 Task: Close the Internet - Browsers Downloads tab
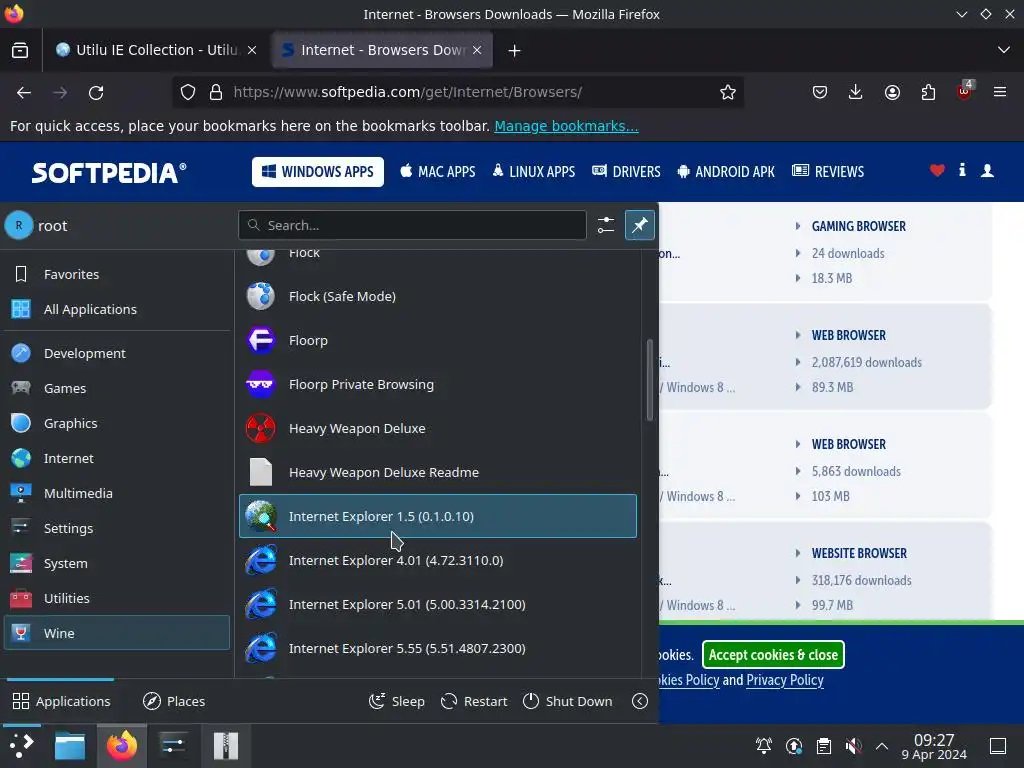477,50
